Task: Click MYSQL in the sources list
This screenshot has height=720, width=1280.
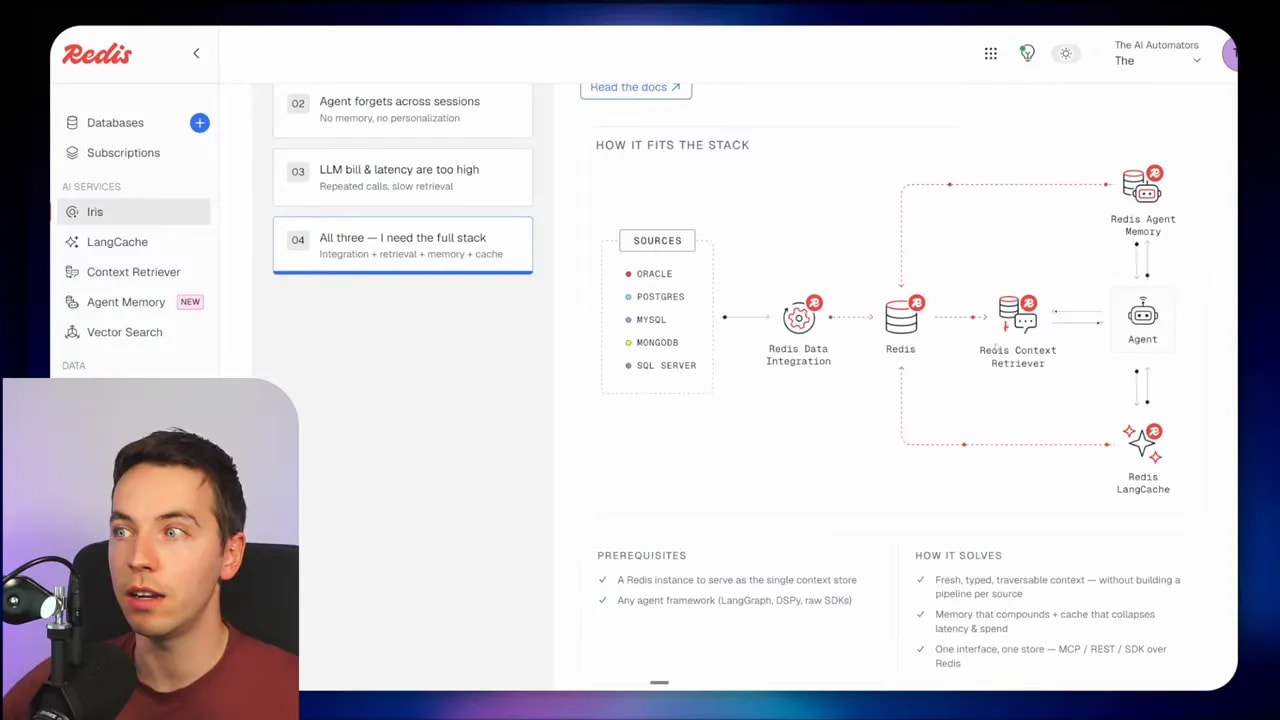Action: (651, 320)
